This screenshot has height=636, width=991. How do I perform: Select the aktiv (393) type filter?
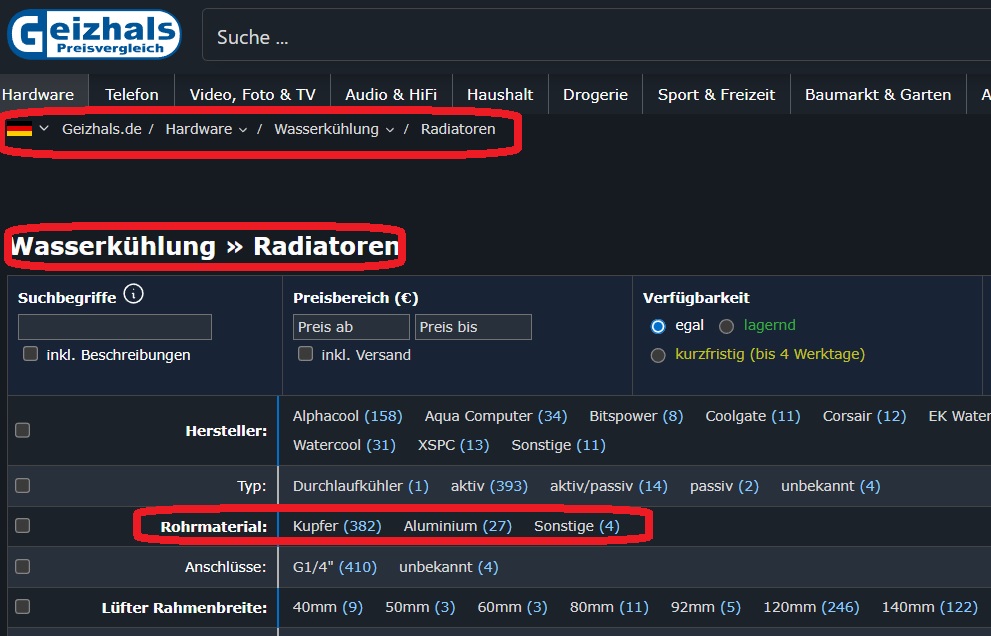[489, 486]
